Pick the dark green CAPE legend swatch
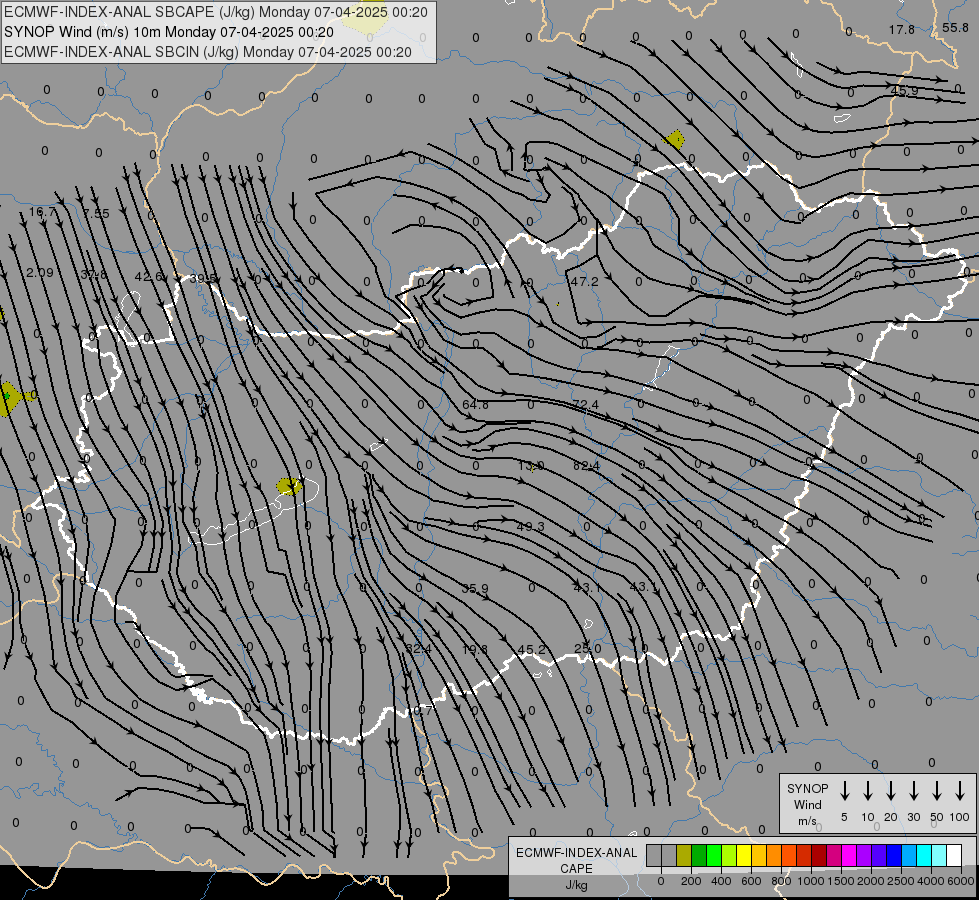The height and width of the screenshot is (900, 979). click(x=699, y=855)
